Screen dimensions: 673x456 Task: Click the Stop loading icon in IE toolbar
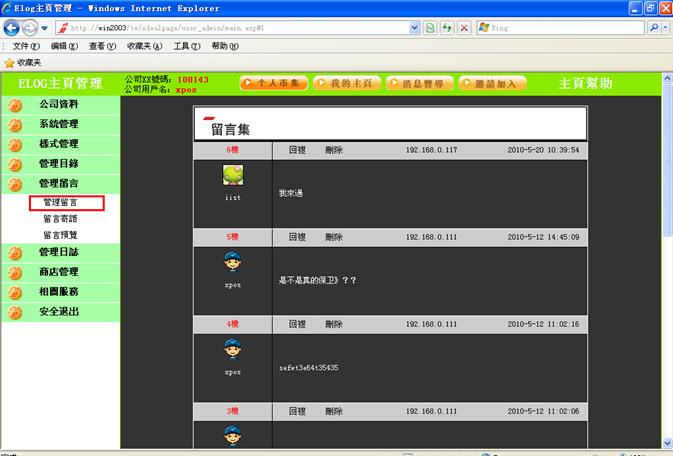click(464, 27)
